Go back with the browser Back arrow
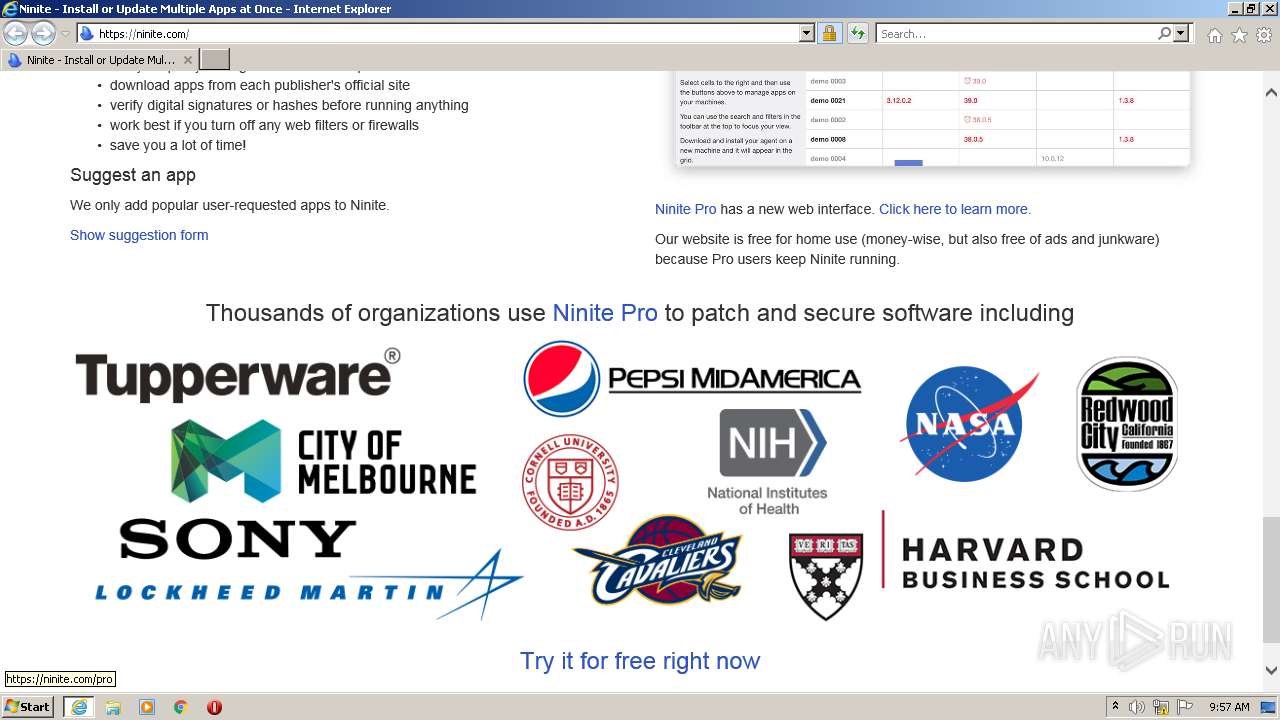The image size is (1280, 720). pyautogui.click(x=15, y=33)
